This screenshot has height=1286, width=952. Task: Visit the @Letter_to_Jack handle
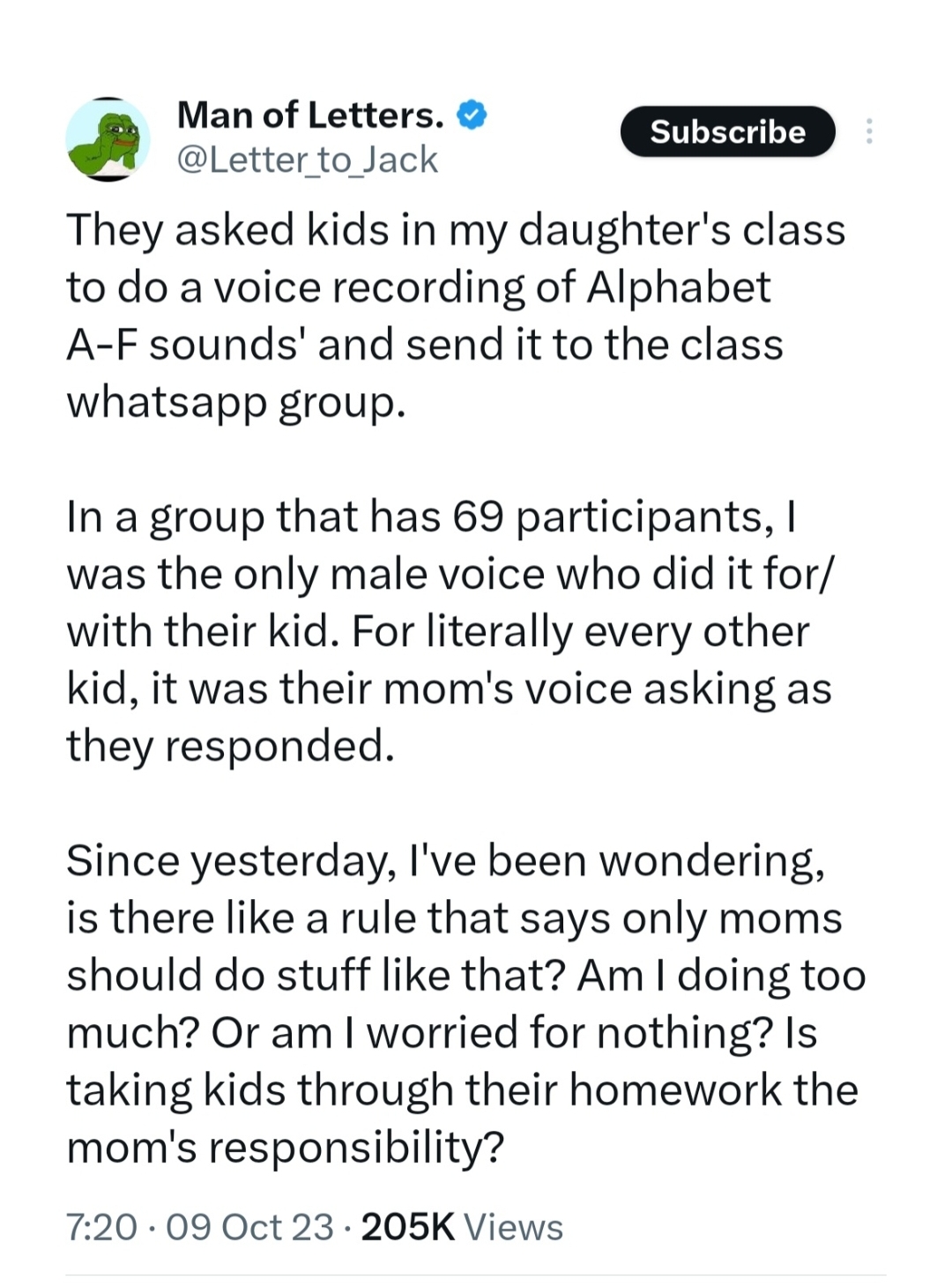[x=307, y=160]
